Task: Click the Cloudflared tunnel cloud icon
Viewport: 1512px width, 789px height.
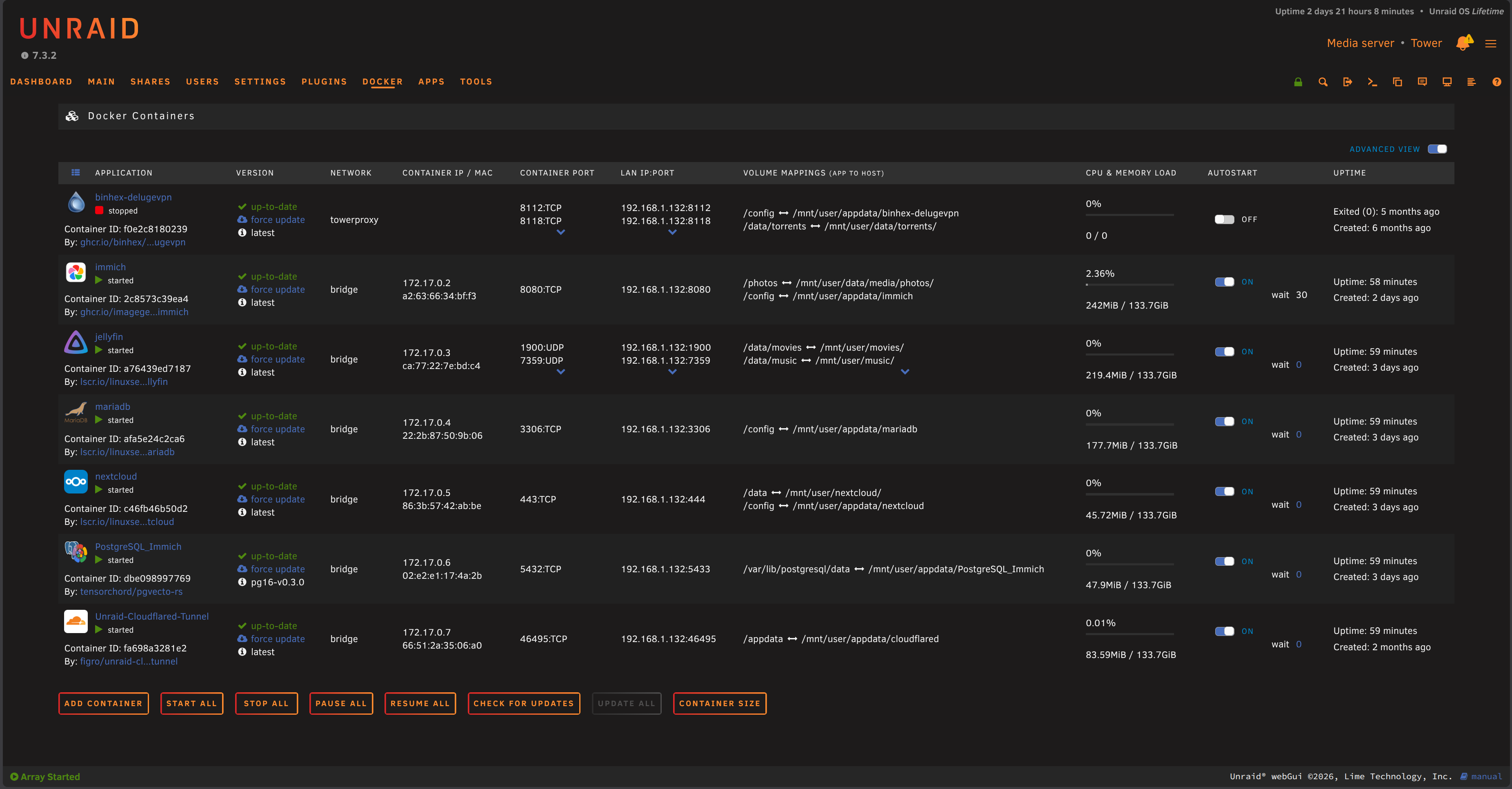Action: pyautogui.click(x=76, y=622)
